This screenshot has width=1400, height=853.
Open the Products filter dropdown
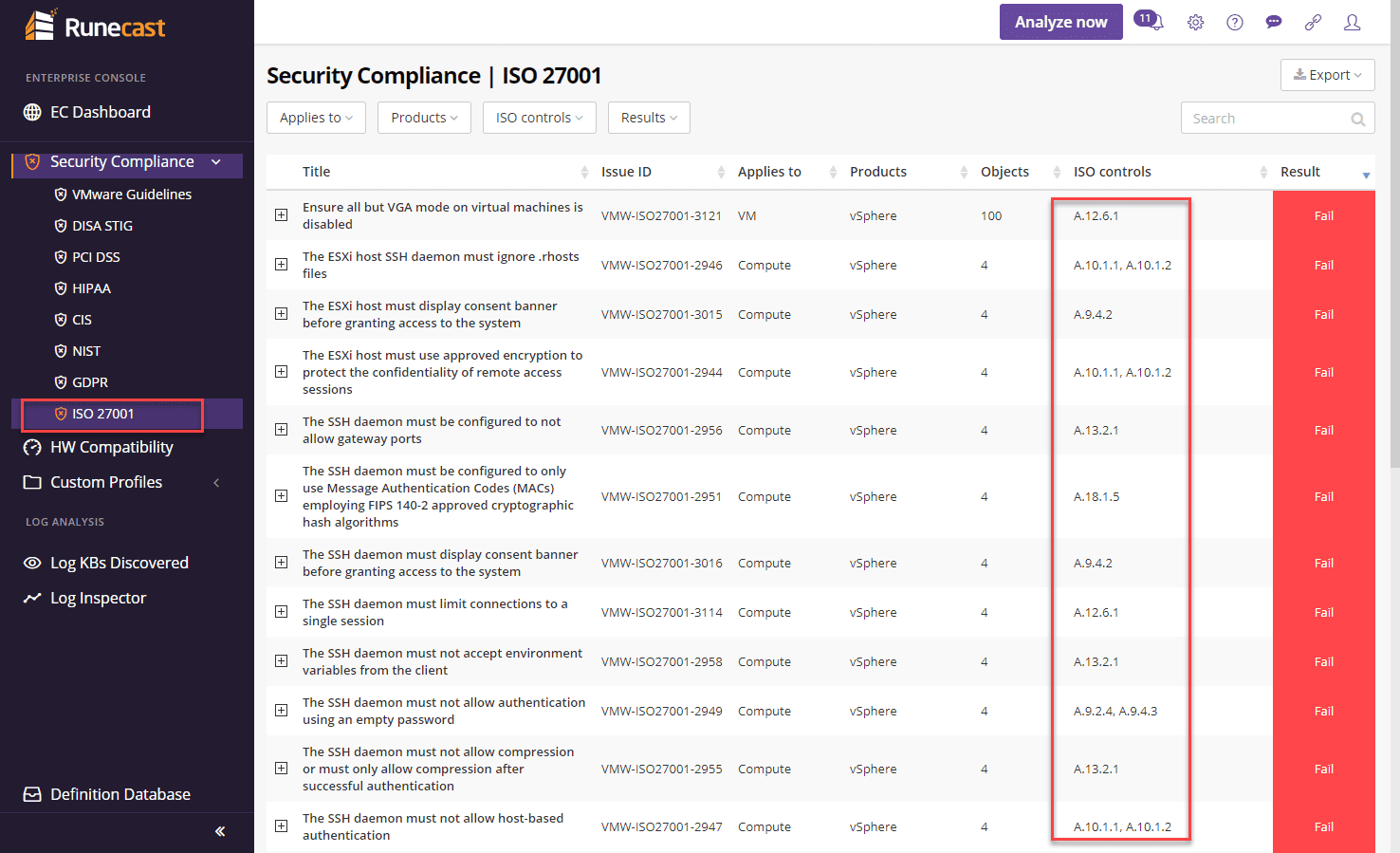(424, 118)
